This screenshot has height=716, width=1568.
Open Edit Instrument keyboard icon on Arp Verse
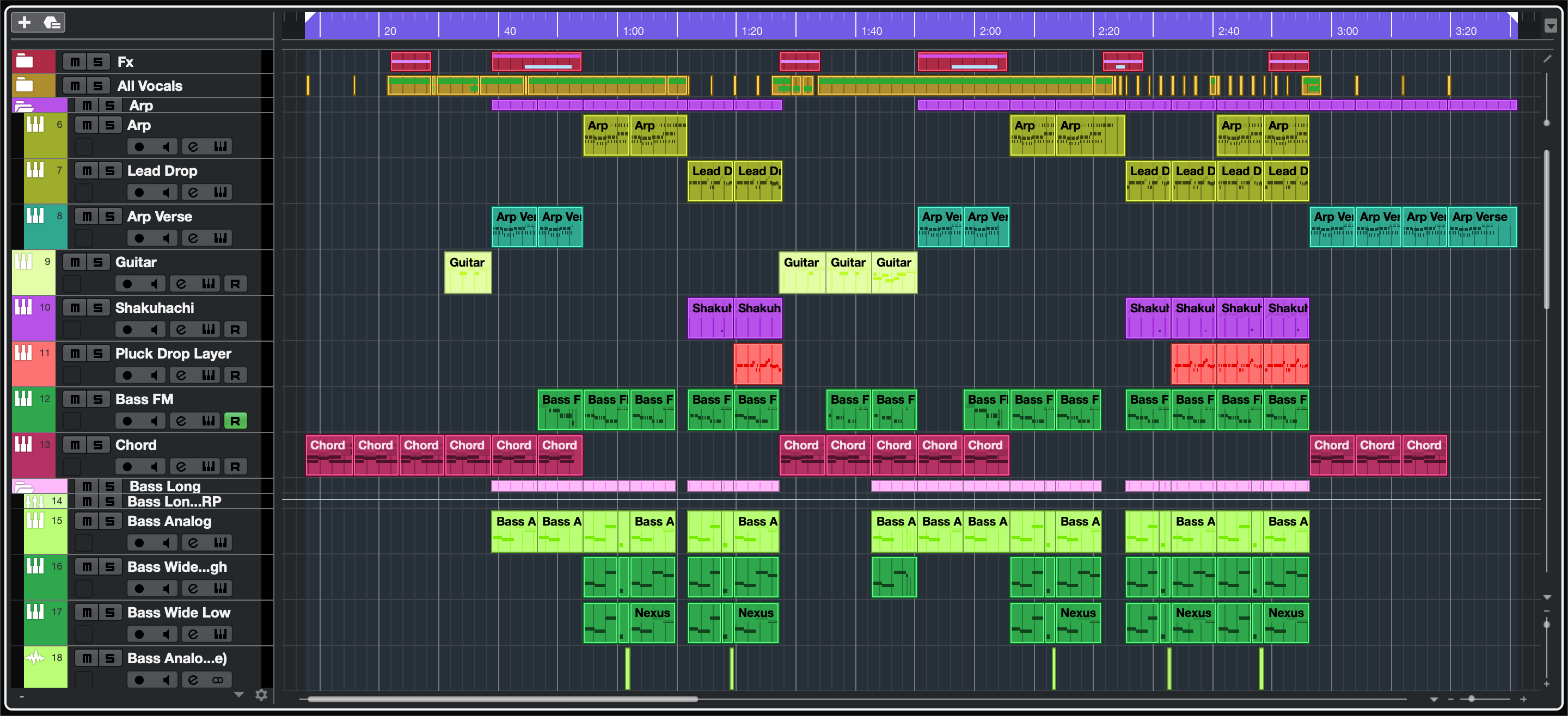point(220,238)
